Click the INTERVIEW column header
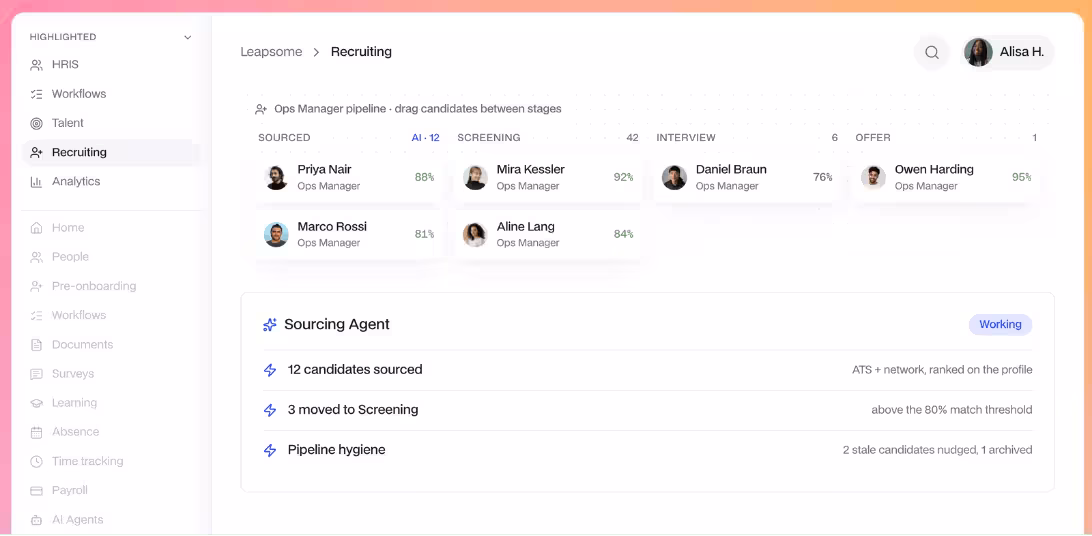1092x536 pixels. pyautogui.click(x=686, y=138)
